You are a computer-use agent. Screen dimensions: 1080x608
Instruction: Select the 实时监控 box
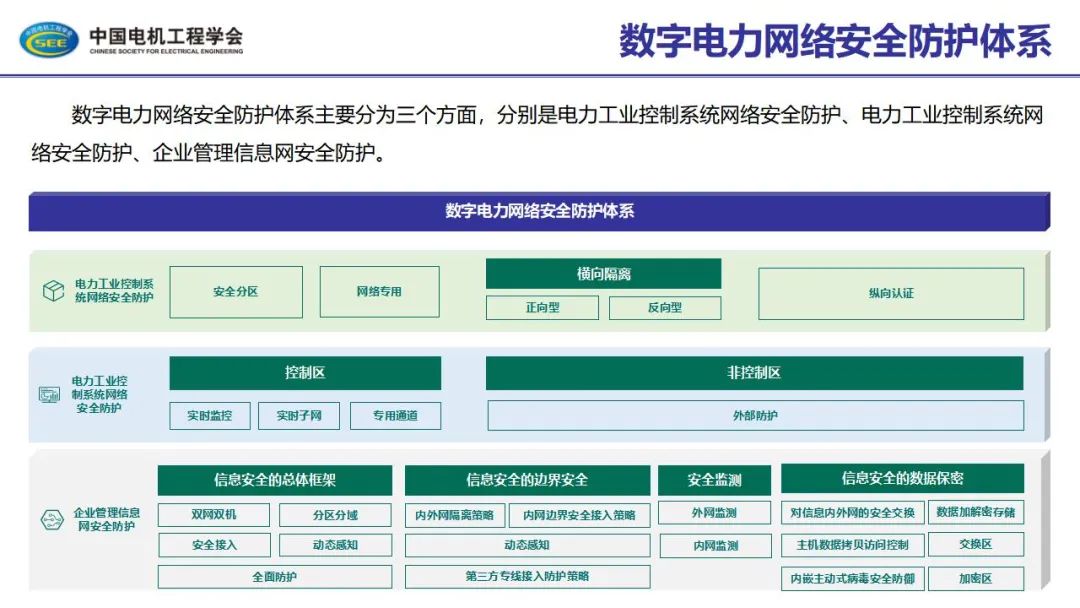coord(210,416)
